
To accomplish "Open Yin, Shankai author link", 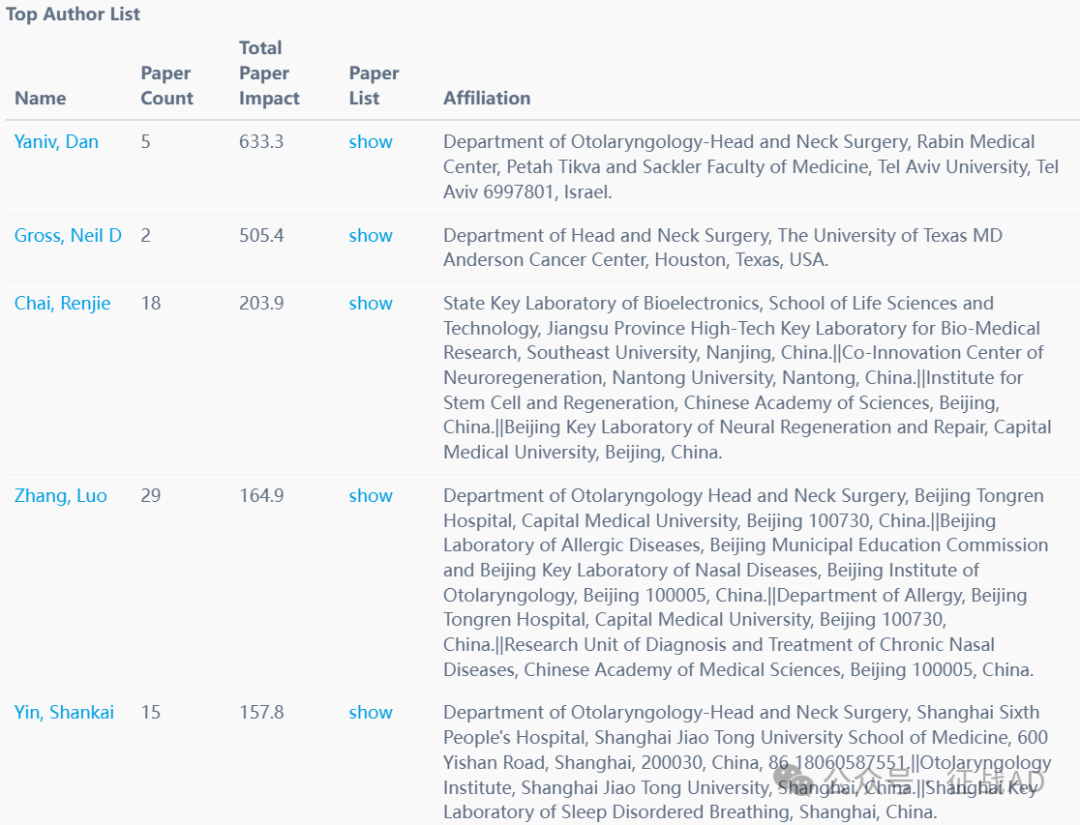I will [x=64, y=713].
